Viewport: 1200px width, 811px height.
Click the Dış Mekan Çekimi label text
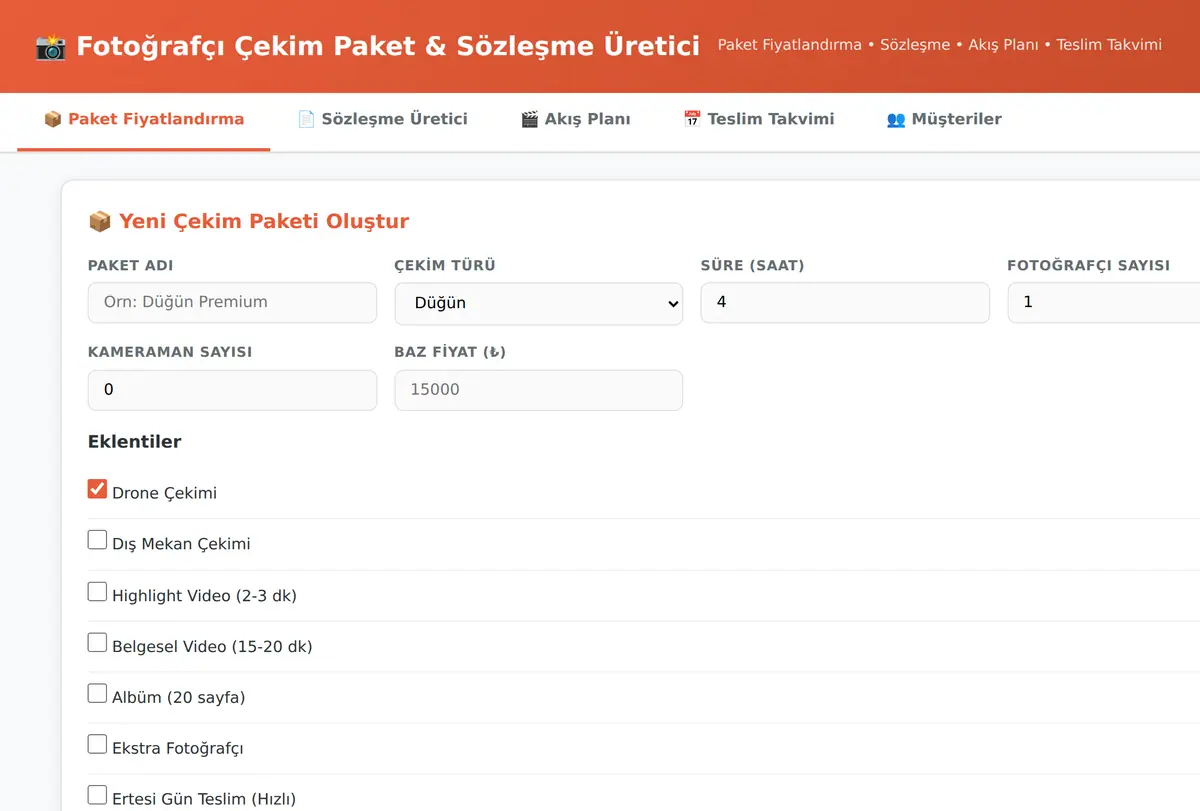[x=181, y=544]
